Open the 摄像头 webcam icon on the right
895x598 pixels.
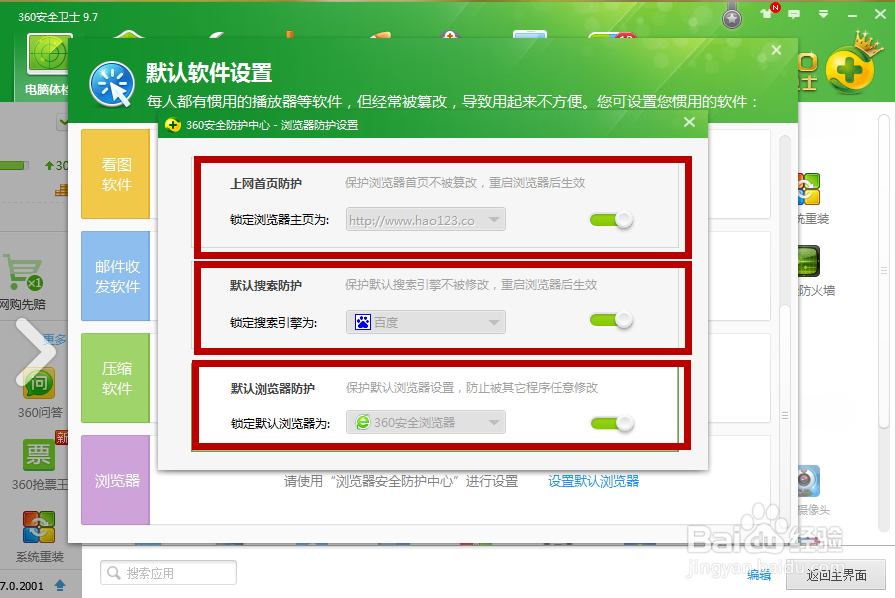809,481
